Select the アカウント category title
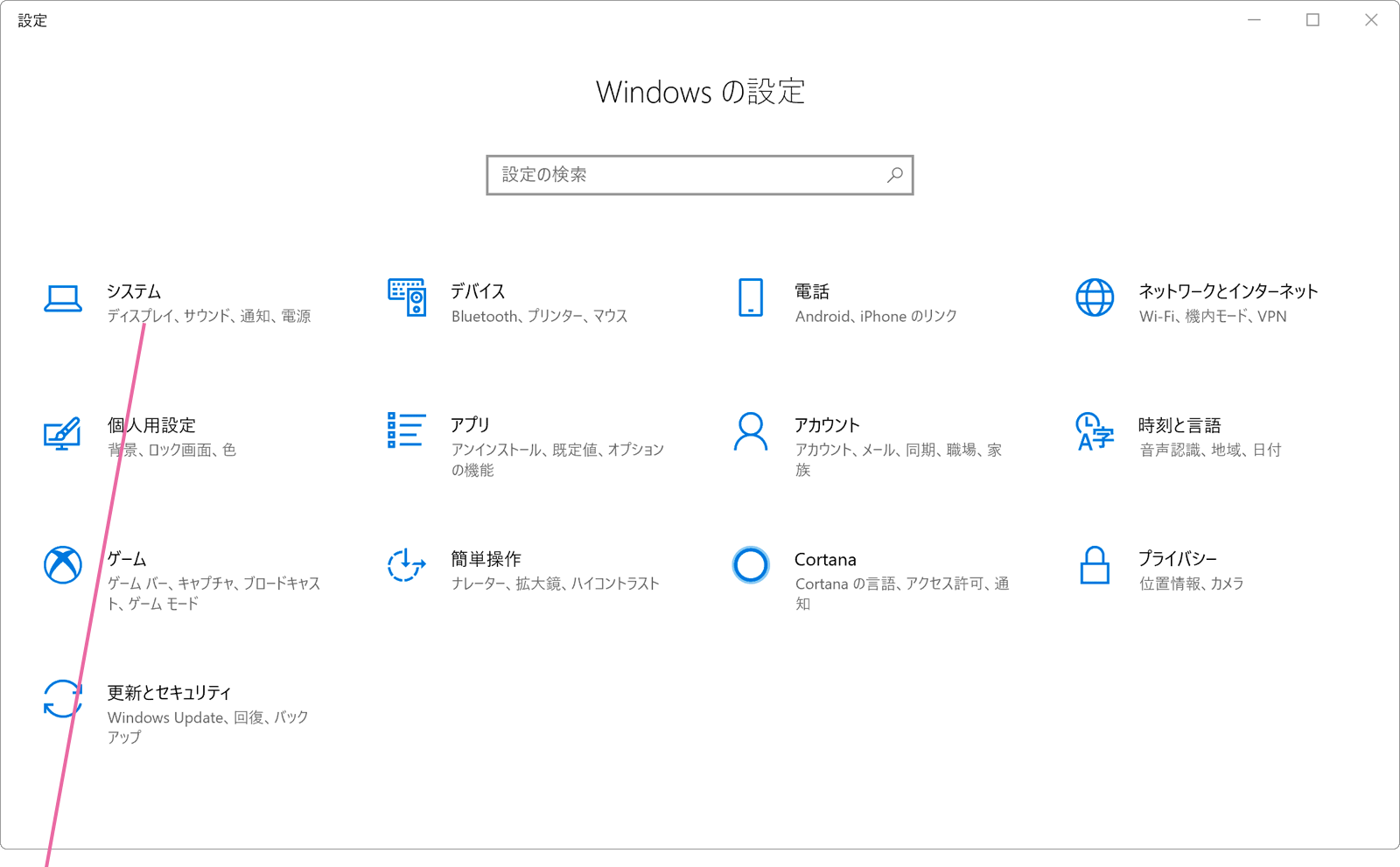 828,425
